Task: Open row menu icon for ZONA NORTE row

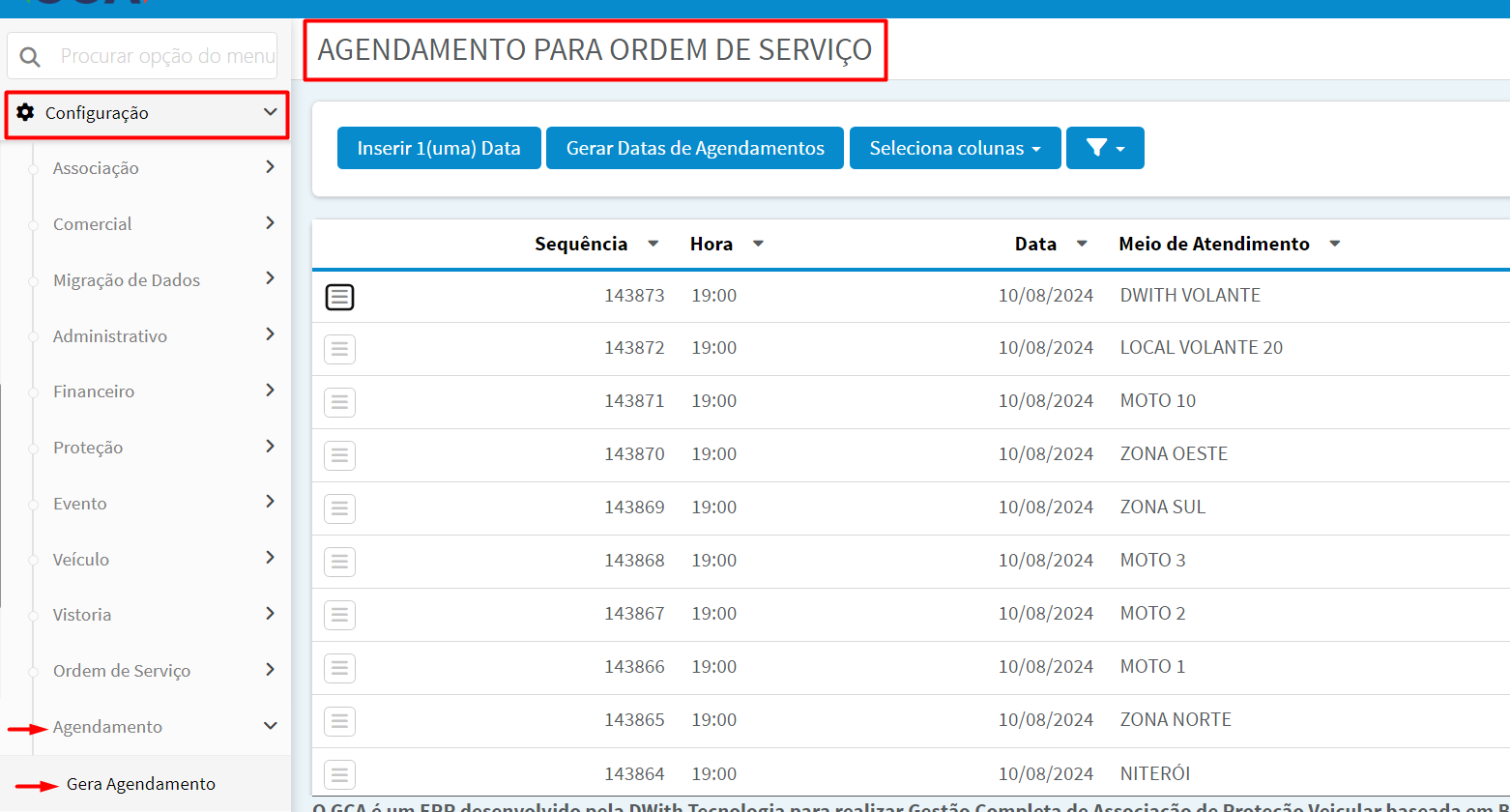Action: coord(339,721)
